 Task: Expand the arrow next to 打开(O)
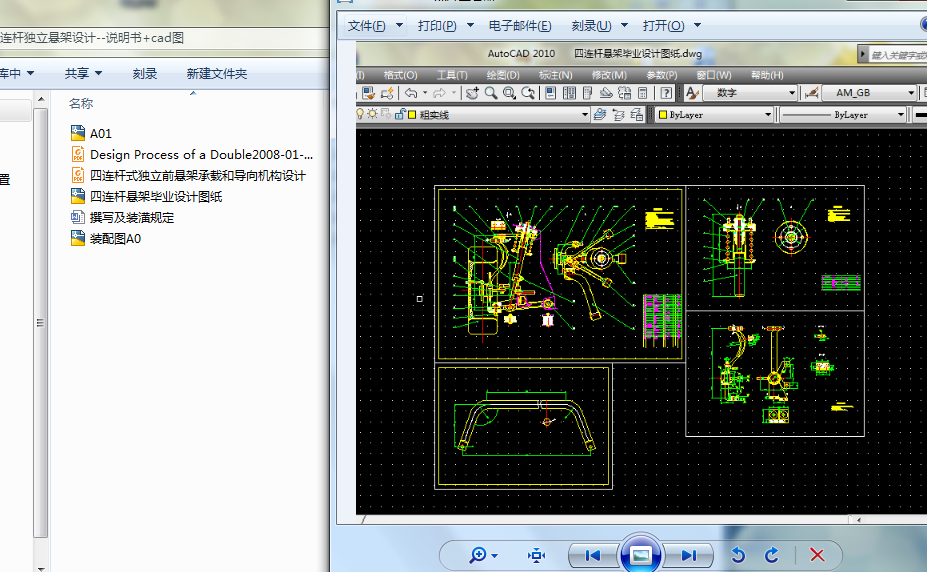698,25
